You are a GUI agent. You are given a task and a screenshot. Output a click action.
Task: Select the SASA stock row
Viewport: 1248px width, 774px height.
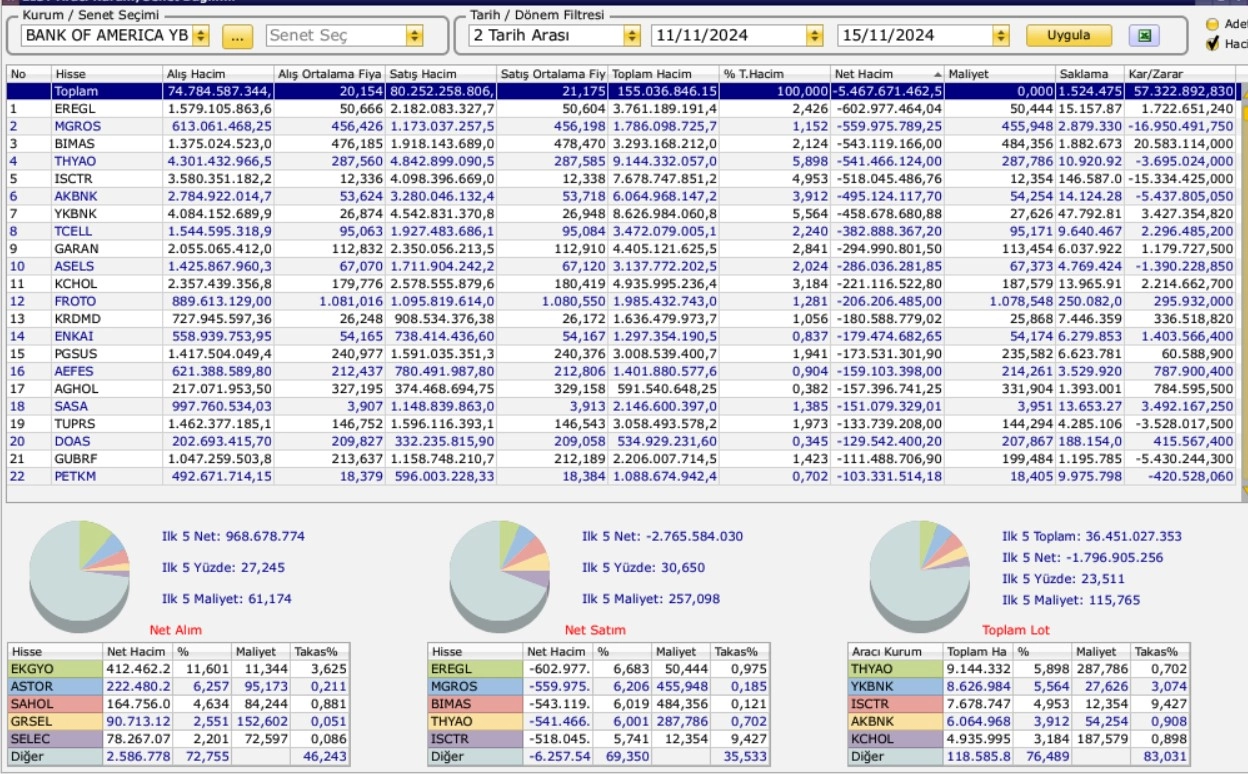[x=622, y=406]
